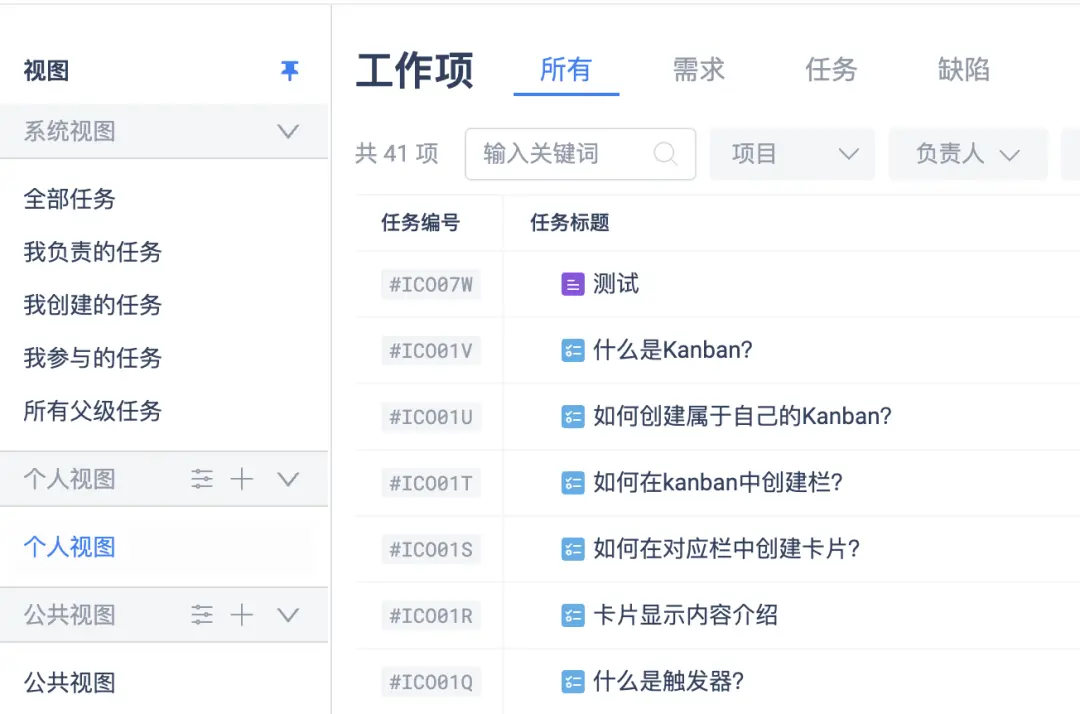Click the purple icon next to 测试
This screenshot has height=714, width=1080.
572,285
